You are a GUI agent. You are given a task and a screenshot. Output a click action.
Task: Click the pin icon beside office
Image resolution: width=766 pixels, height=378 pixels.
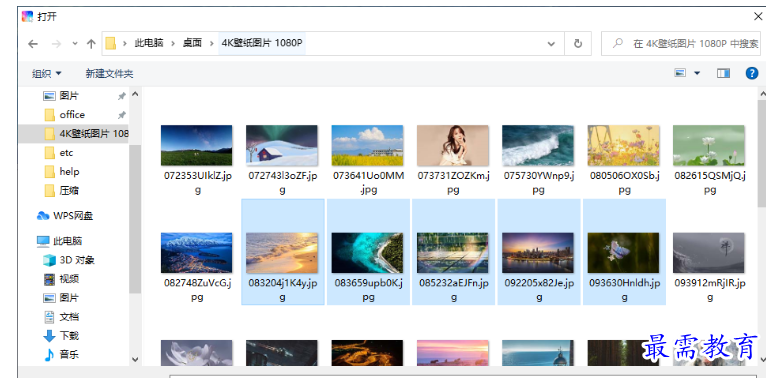click(122, 115)
